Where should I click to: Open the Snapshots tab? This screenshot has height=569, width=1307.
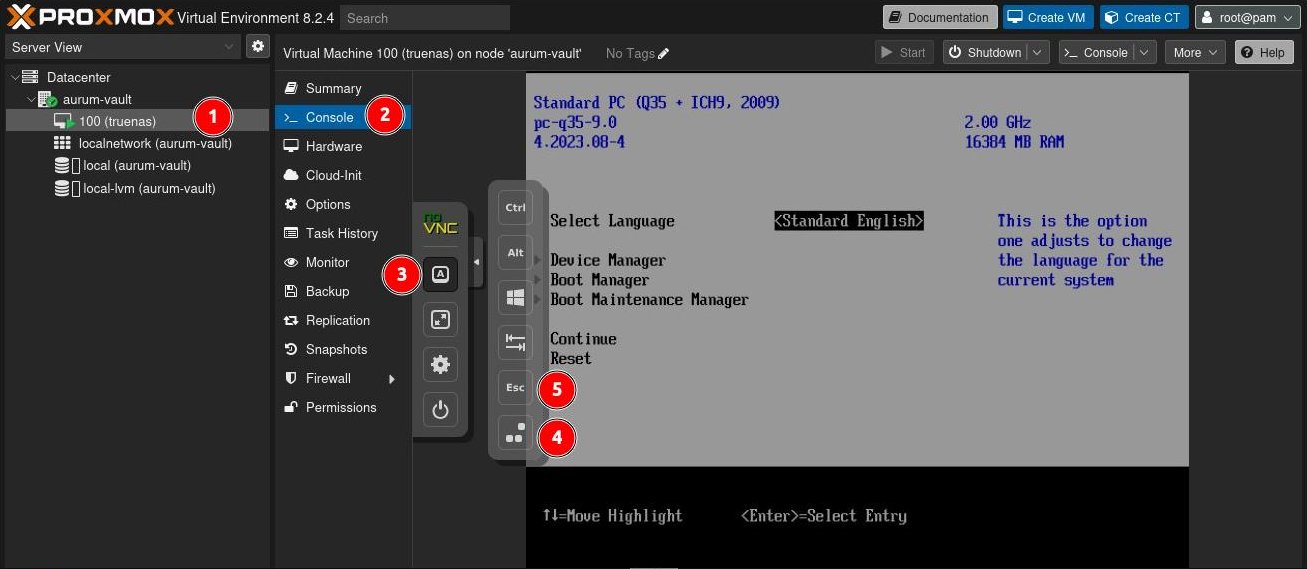(x=343, y=349)
